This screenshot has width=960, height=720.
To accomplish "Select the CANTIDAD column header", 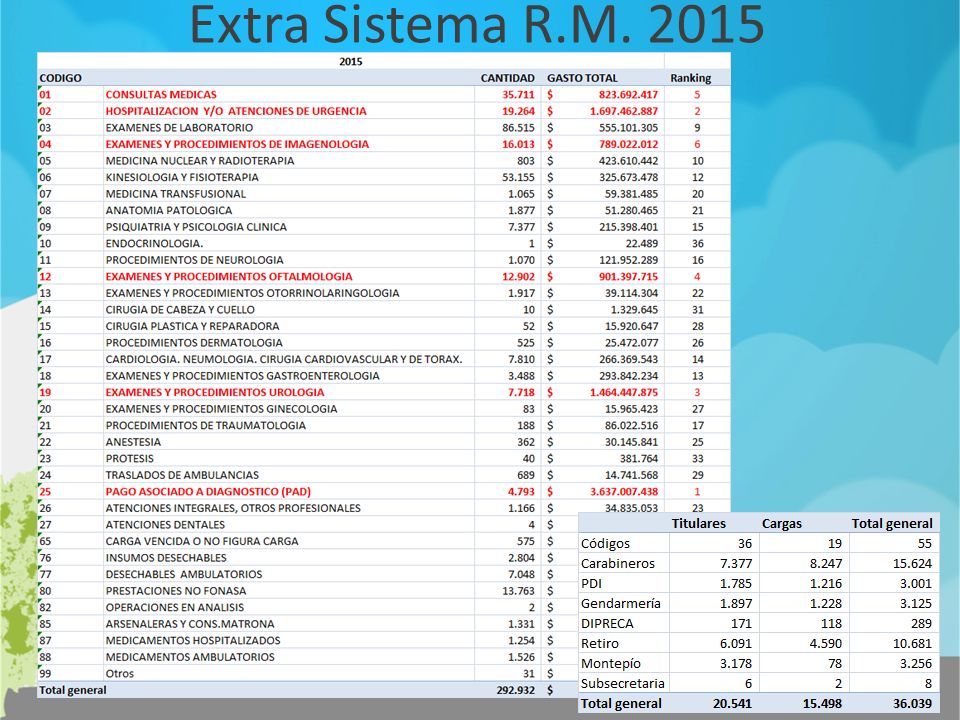I will 508,78.
